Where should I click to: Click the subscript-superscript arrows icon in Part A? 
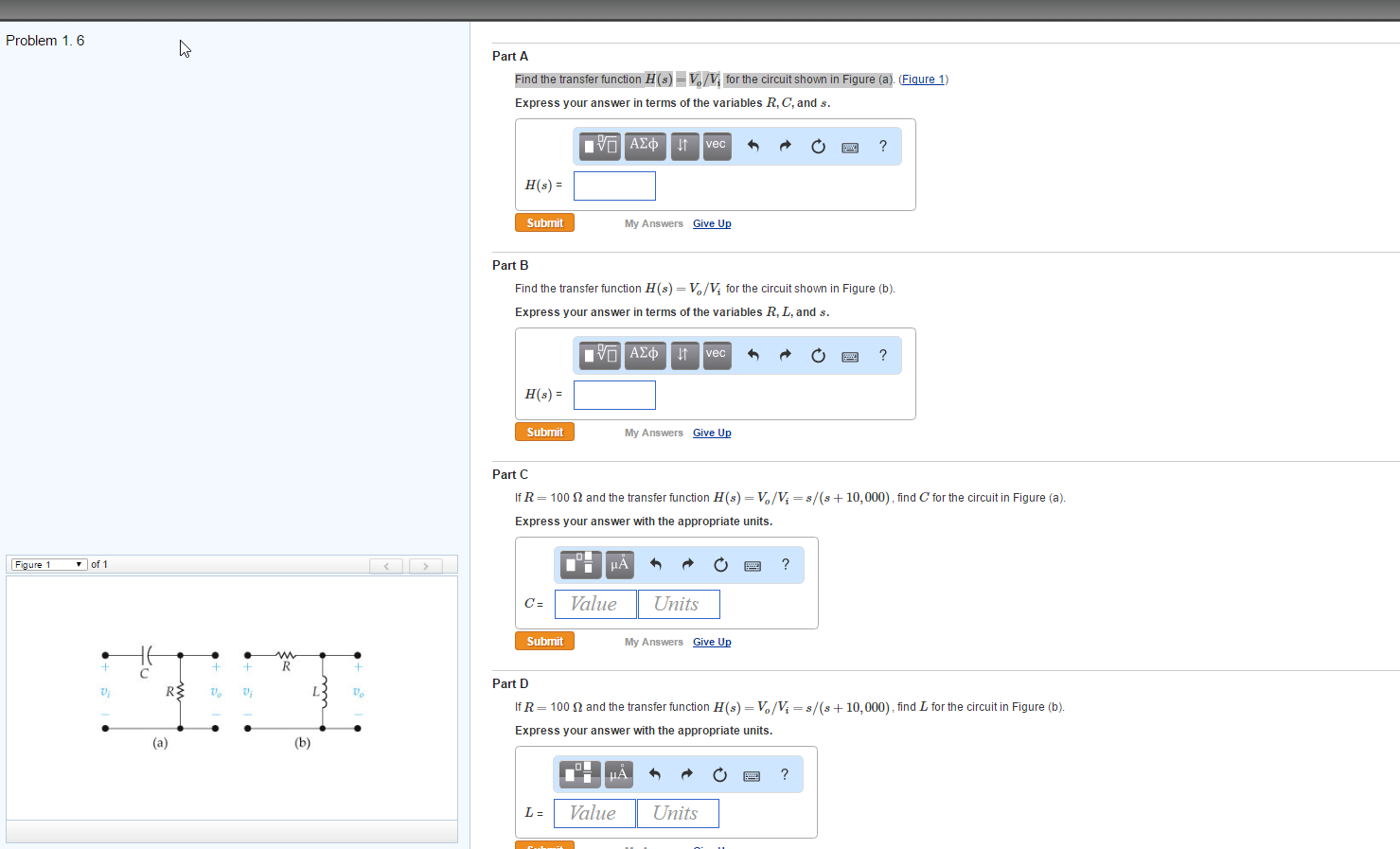tap(684, 146)
